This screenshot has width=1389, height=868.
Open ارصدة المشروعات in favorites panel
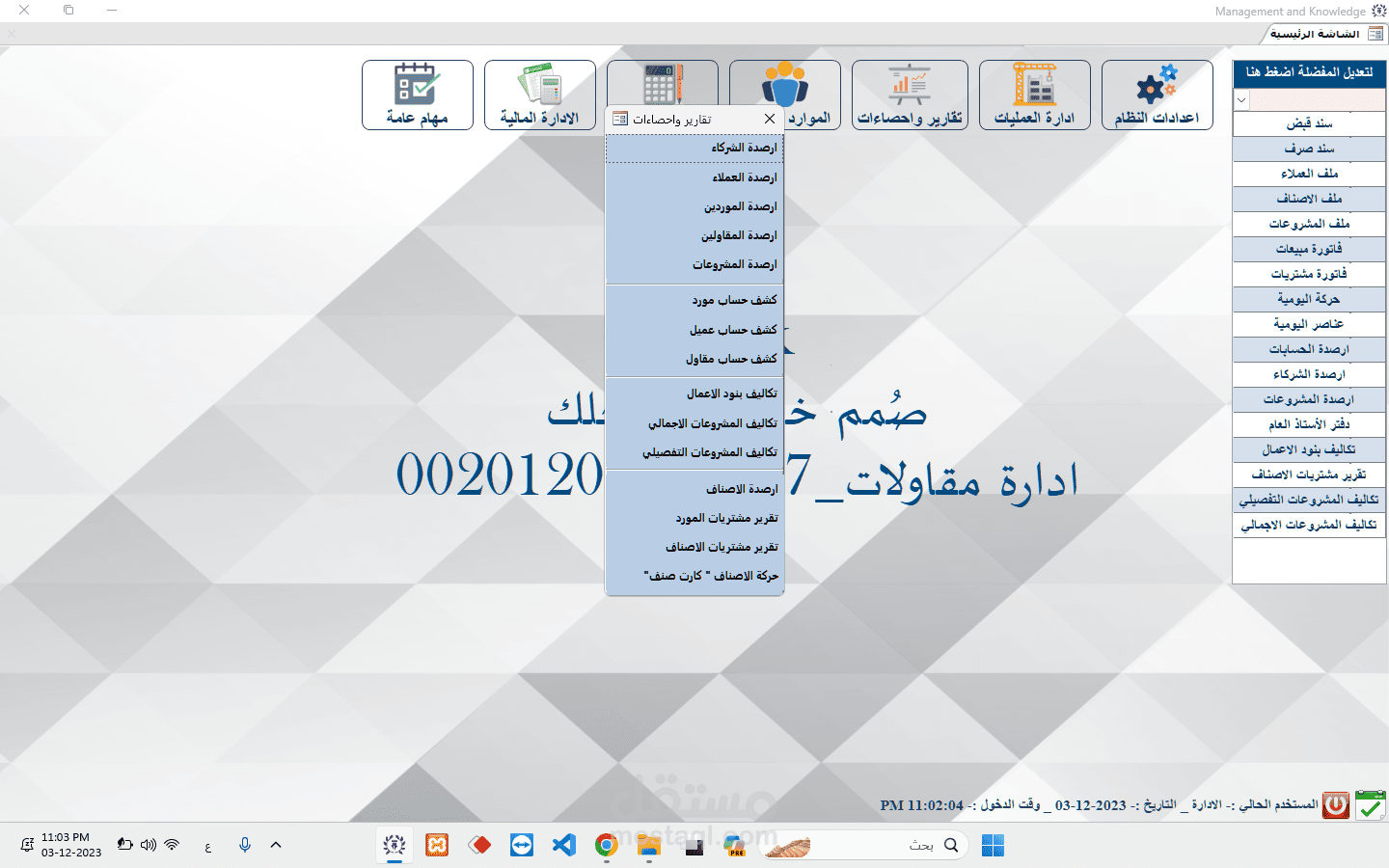[x=1309, y=399]
